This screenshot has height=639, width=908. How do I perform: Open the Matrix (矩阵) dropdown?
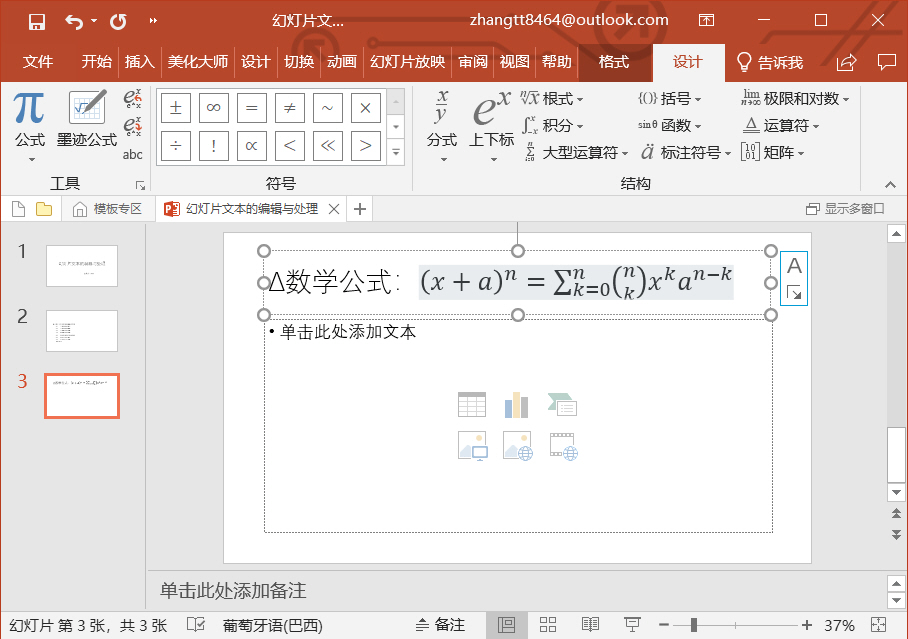[x=773, y=153]
